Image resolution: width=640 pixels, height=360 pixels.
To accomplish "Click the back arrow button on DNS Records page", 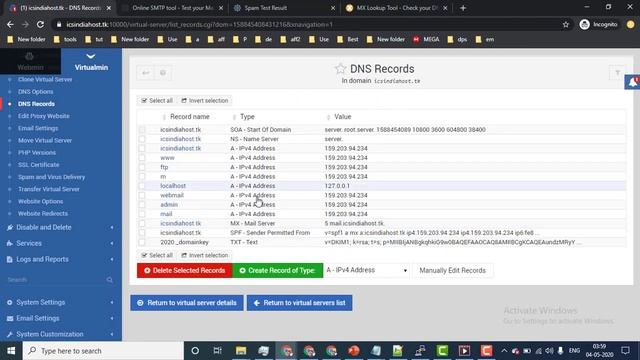I will 146,73.
